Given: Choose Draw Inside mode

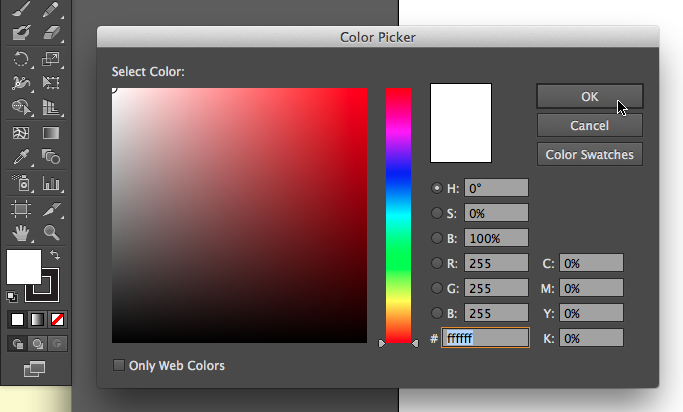Looking at the screenshot, I should click(x=57, y=344).
